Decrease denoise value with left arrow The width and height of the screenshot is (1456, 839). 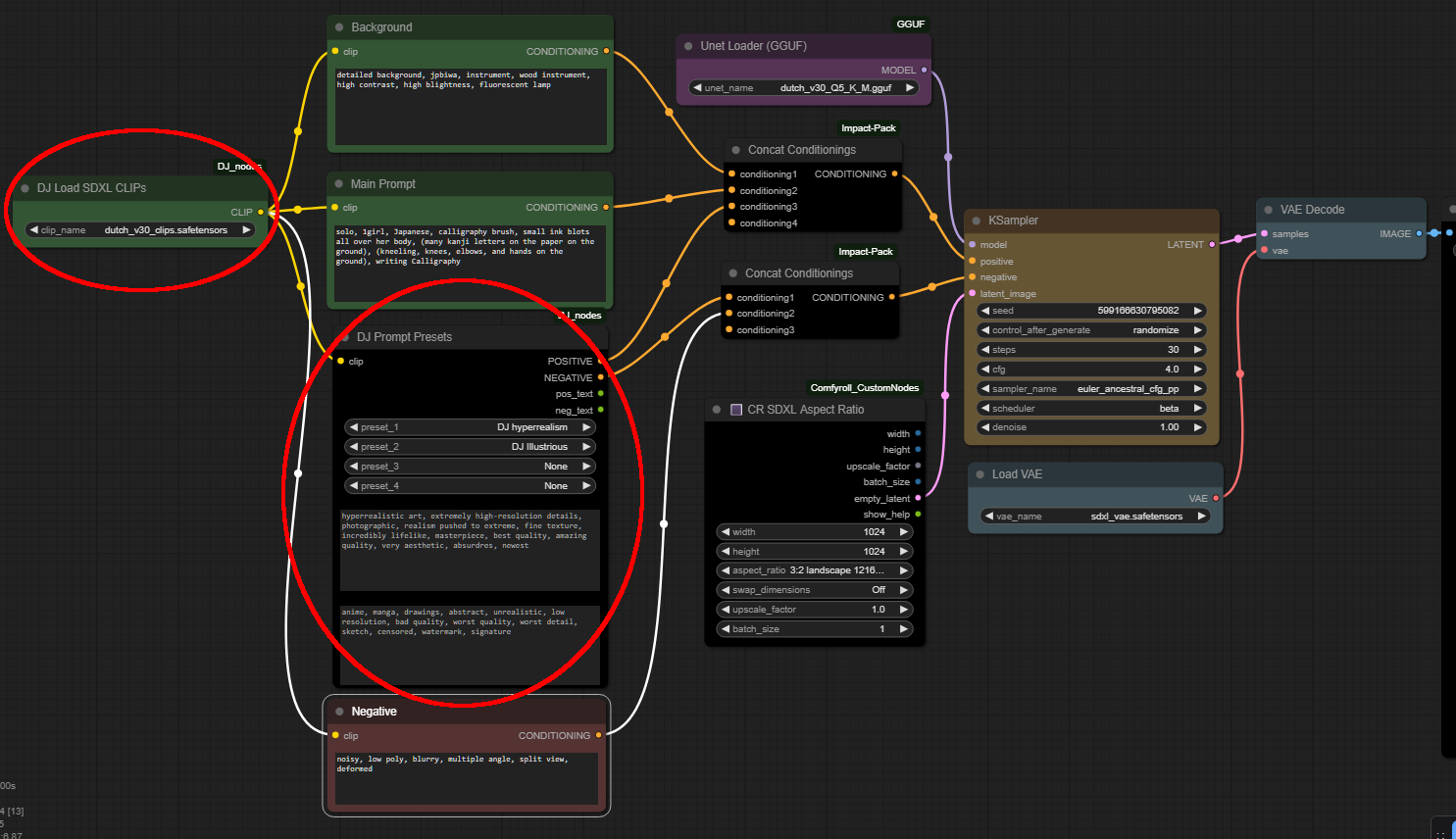985,427
